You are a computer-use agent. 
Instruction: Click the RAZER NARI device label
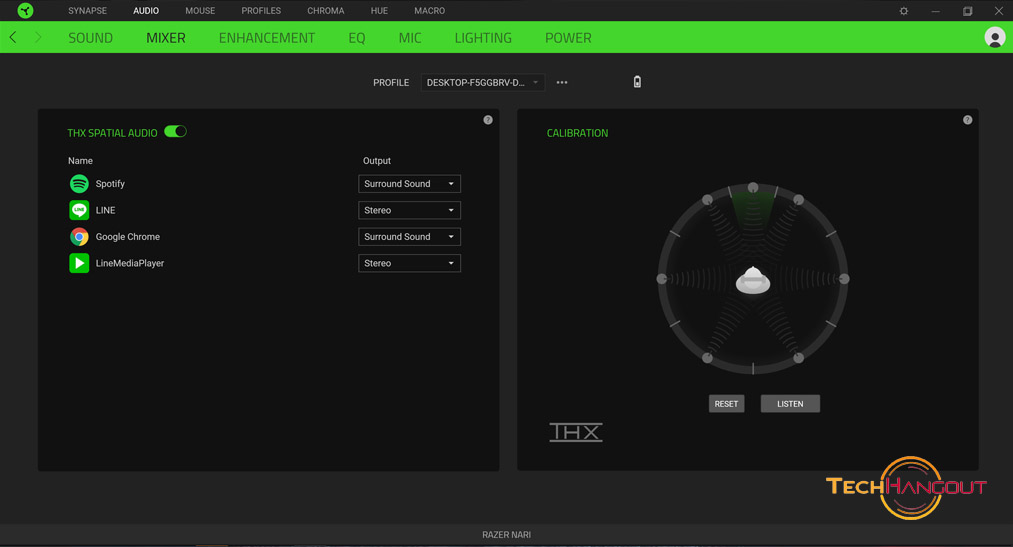tap(506, 535)
